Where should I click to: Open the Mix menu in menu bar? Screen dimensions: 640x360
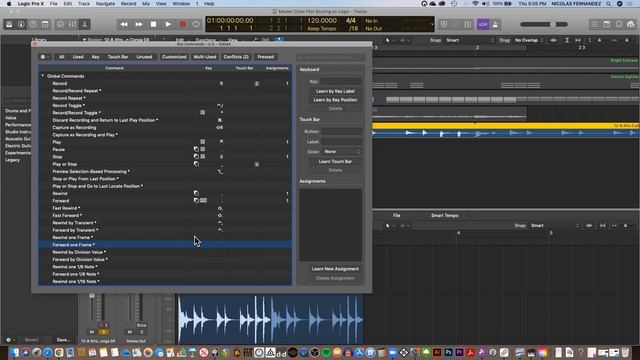pos(146,4)
